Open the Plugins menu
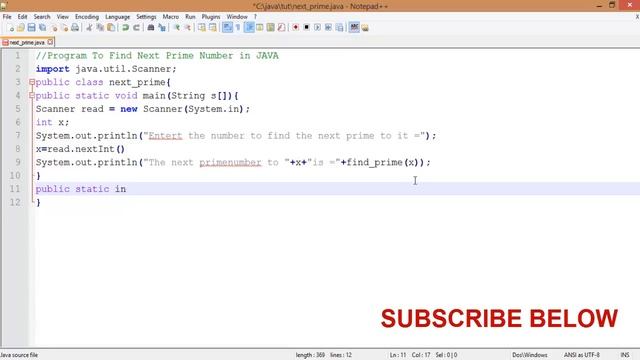 pyautogui.click(x=211, y=17)
